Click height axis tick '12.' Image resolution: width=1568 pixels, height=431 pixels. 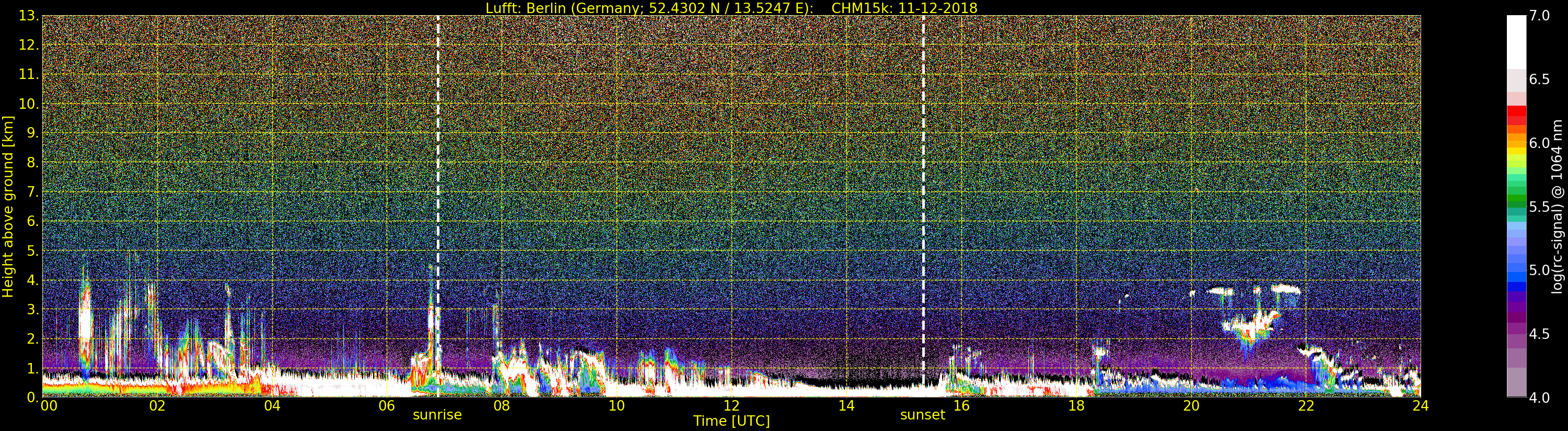tap(29, 45)
